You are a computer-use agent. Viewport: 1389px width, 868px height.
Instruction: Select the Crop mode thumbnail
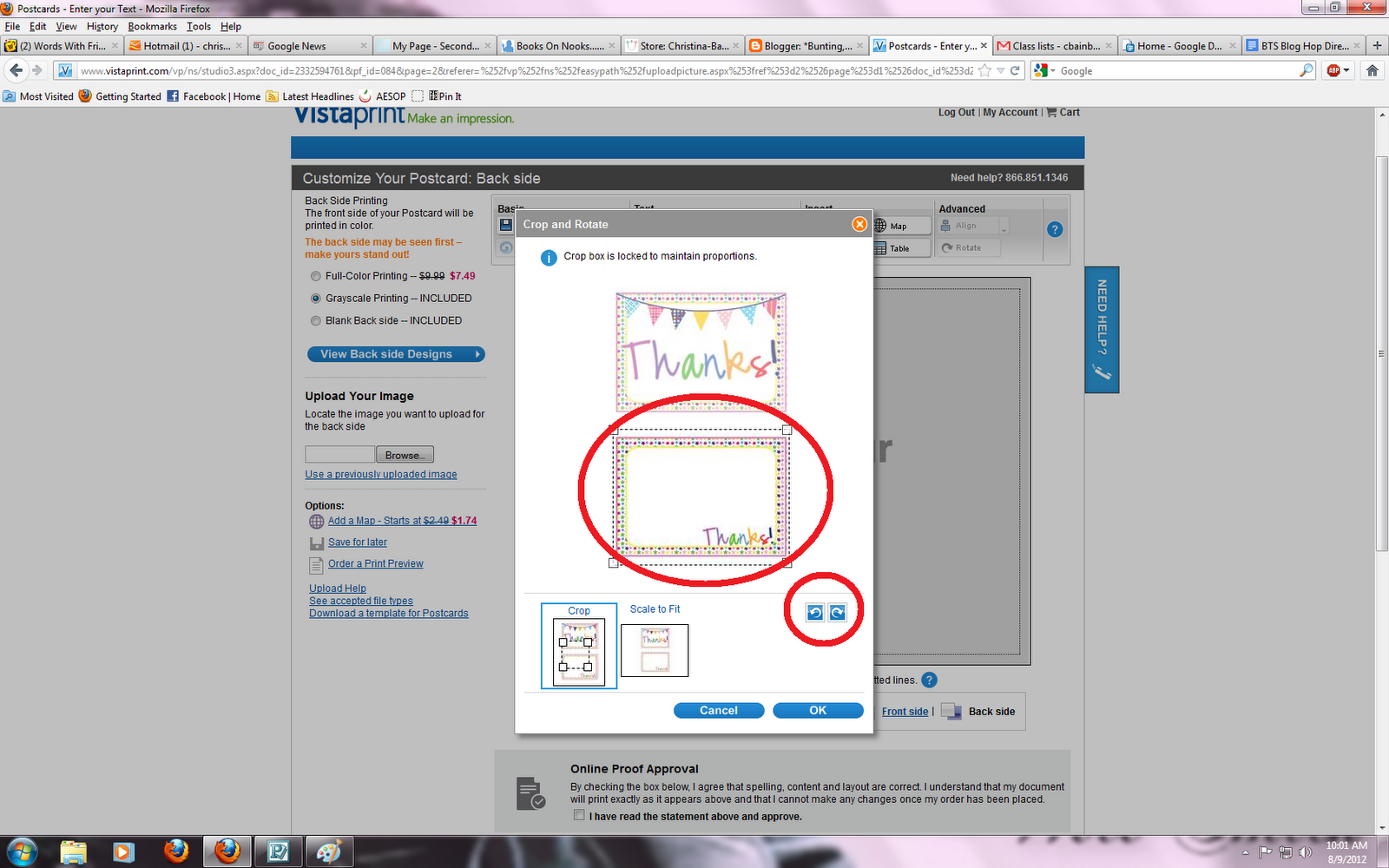pyautogui.click(x=579, y=646)
